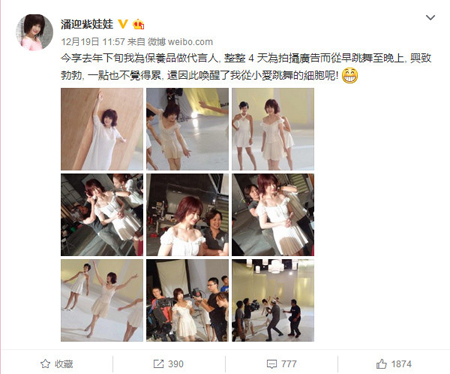The image size is (450, 374).
Task: Like the post with thumbs-up 1874
Action: [394, 364]
